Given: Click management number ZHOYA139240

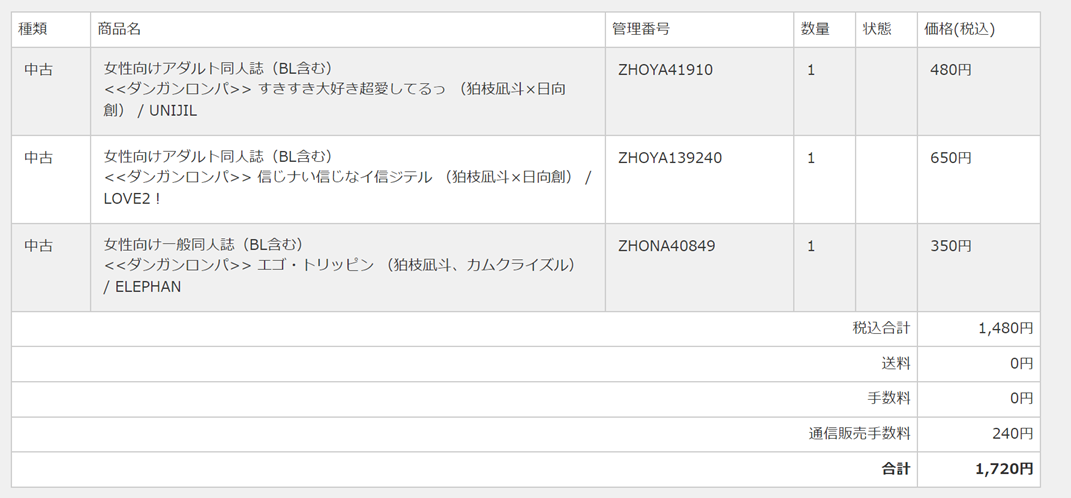Looking at the screenshot, I should 670,158.
